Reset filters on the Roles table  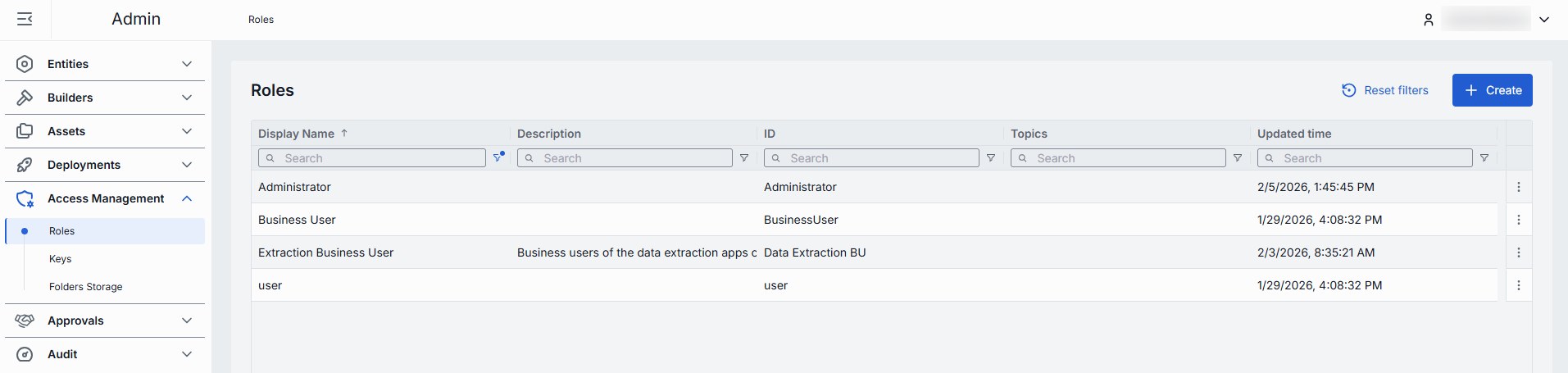coord(1384,90)
